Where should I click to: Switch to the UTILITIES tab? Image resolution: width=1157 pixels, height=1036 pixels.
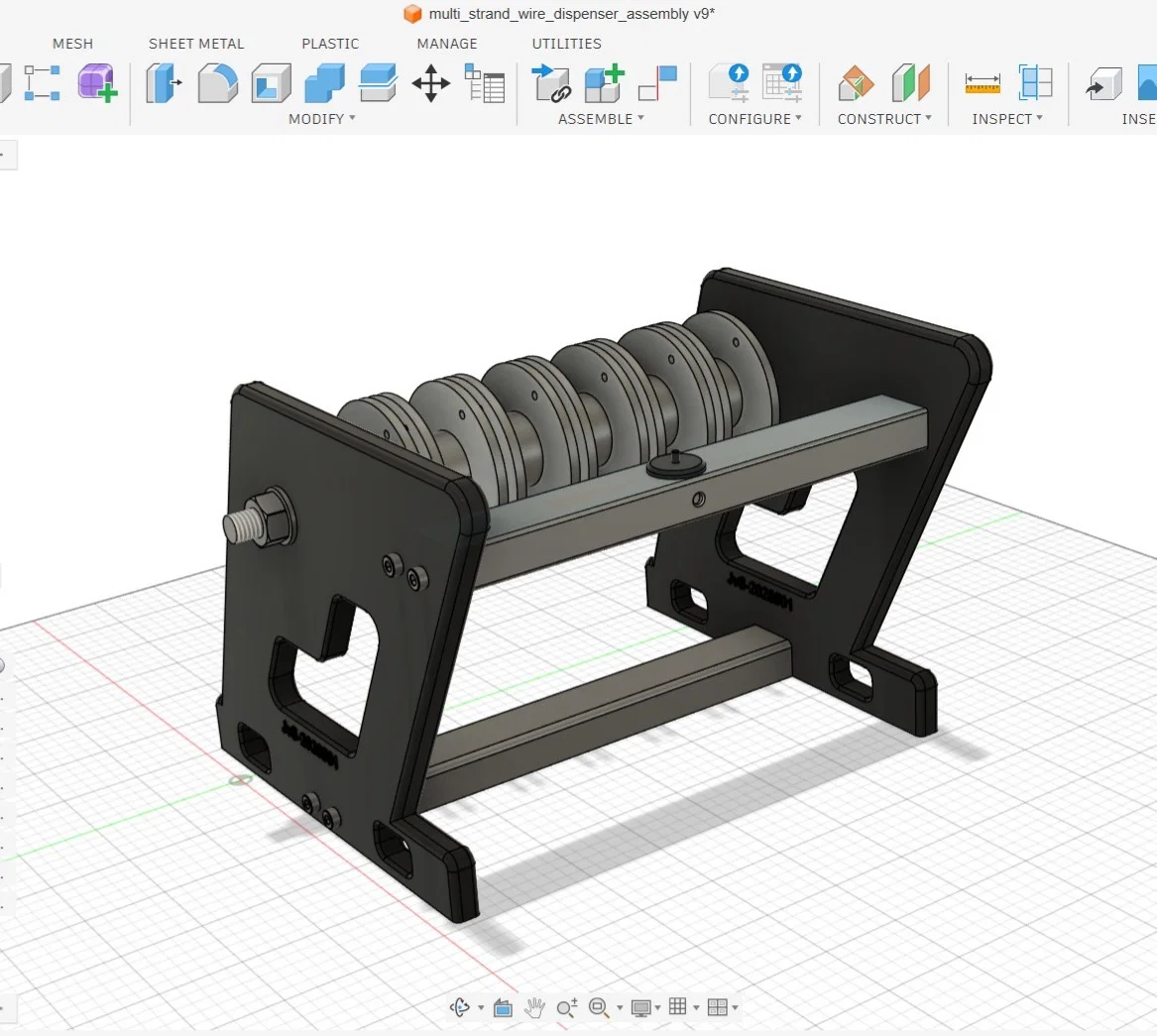point(567,44)
